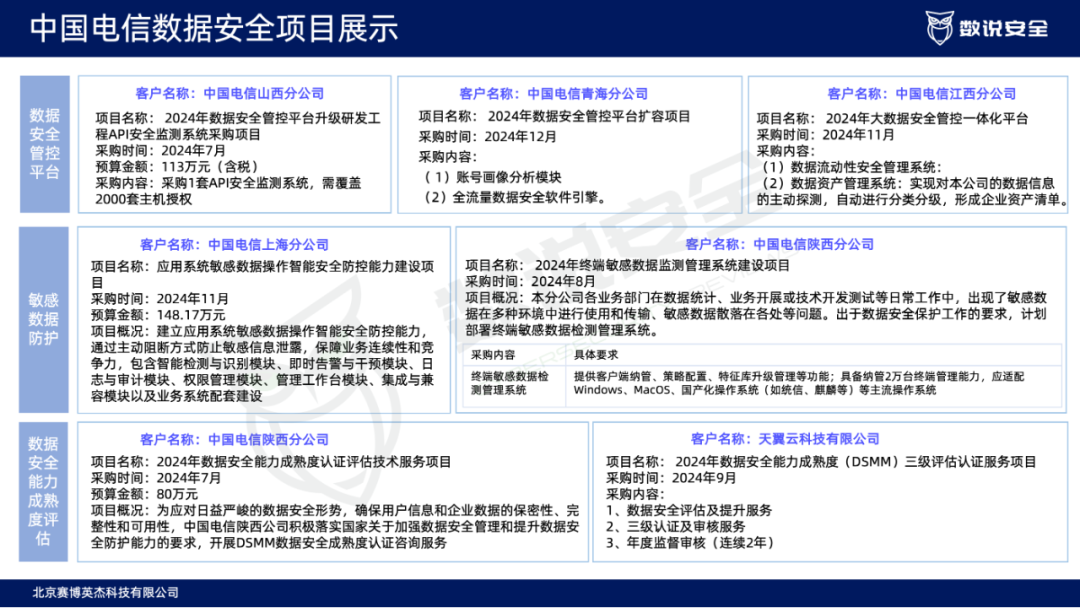The width and height of the screenshot is (1080, 608).
Task: Click "项目名称：2024年终端敏感数据监测管理系统建设项目"
Action: click(x=627, y=265)
